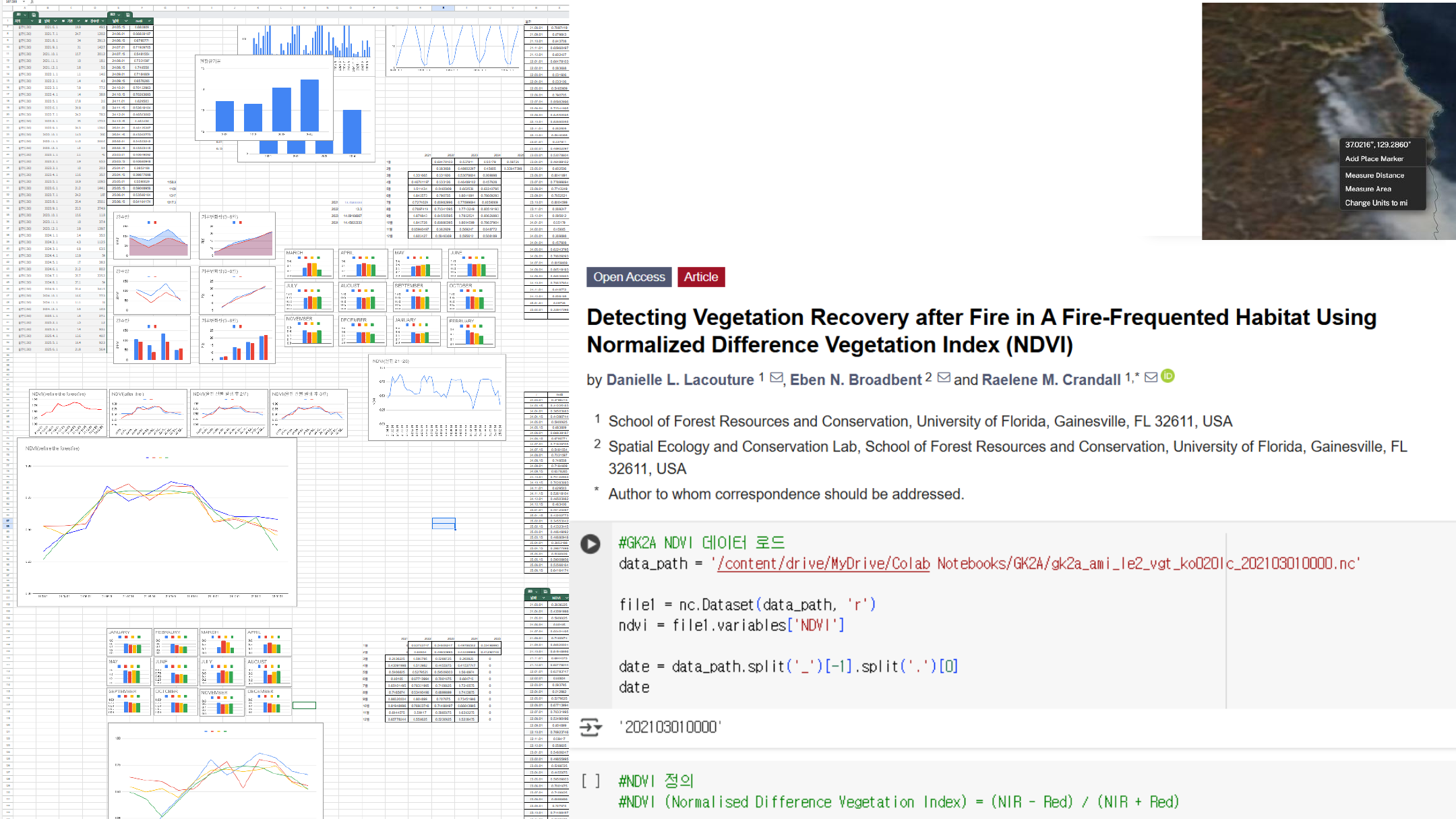The width and height of the screenshot is (1456, 819).
Task: Click email icon next to Danielle L. Lacouture
Action: 777,377
